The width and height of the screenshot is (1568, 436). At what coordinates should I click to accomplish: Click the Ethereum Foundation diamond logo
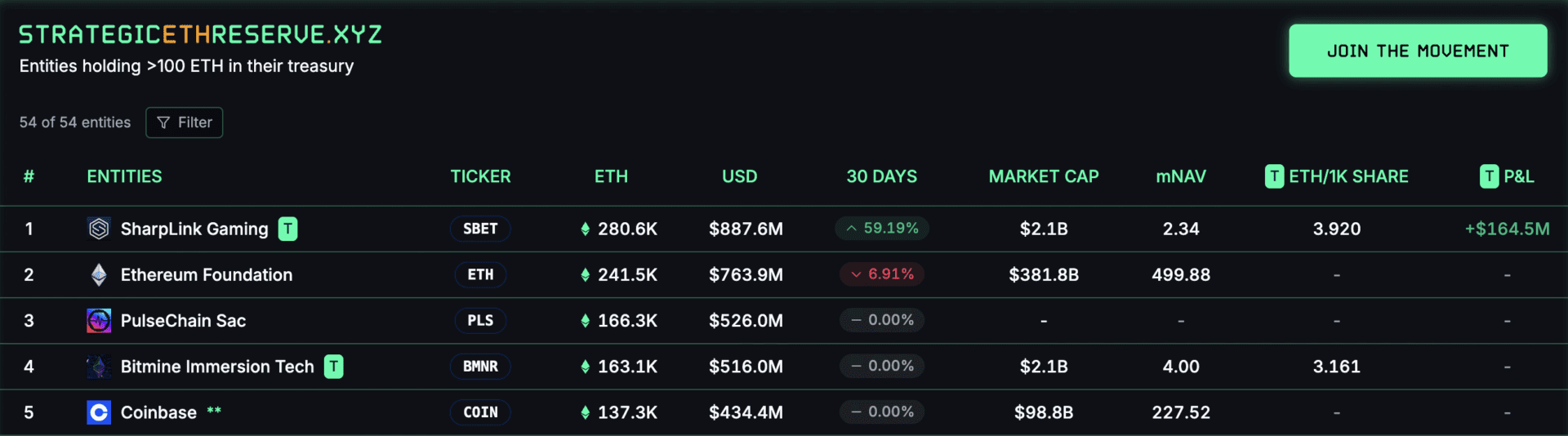pos(99,275)
